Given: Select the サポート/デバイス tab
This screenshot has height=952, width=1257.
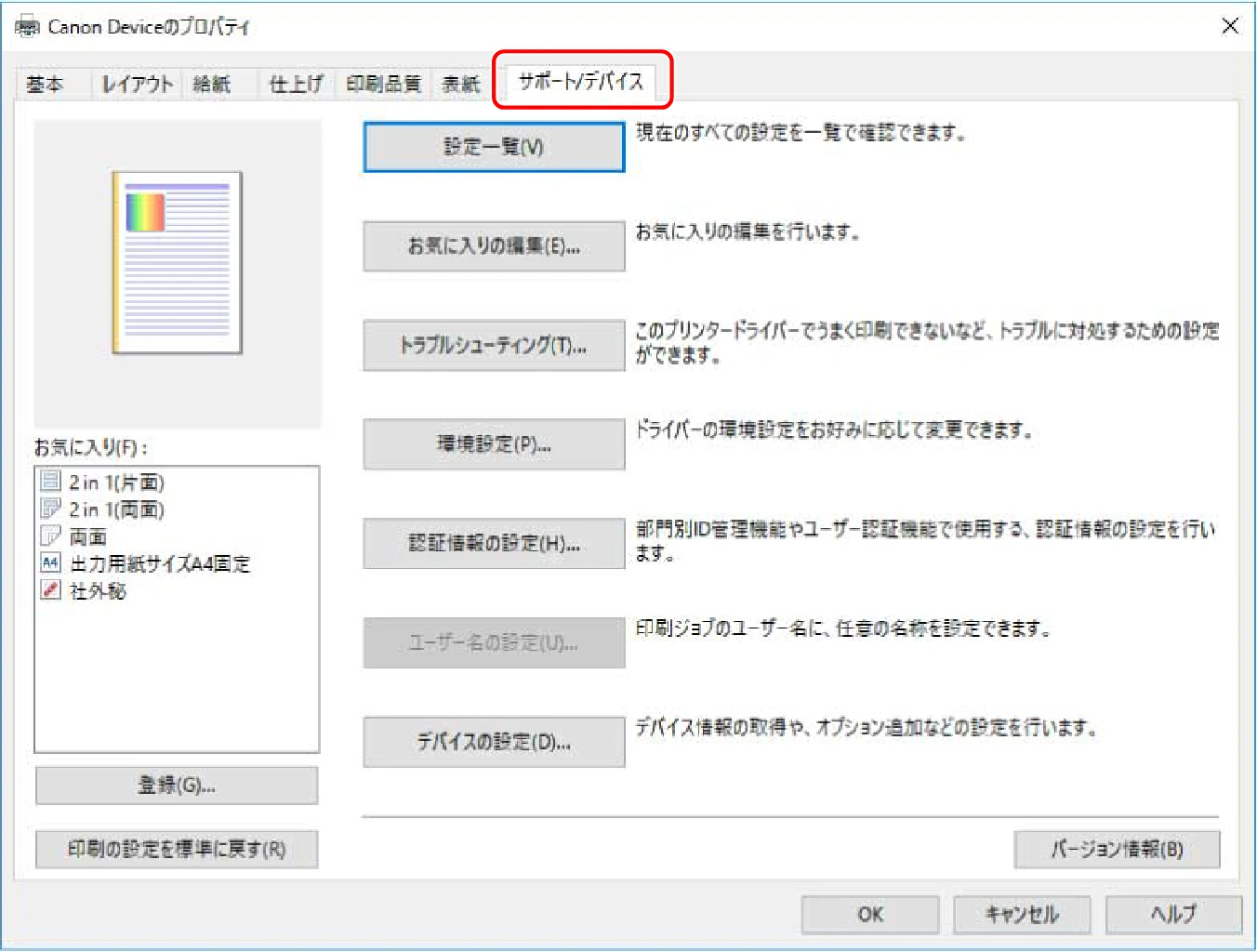Looking at the screenshot, I should [581, 82].
